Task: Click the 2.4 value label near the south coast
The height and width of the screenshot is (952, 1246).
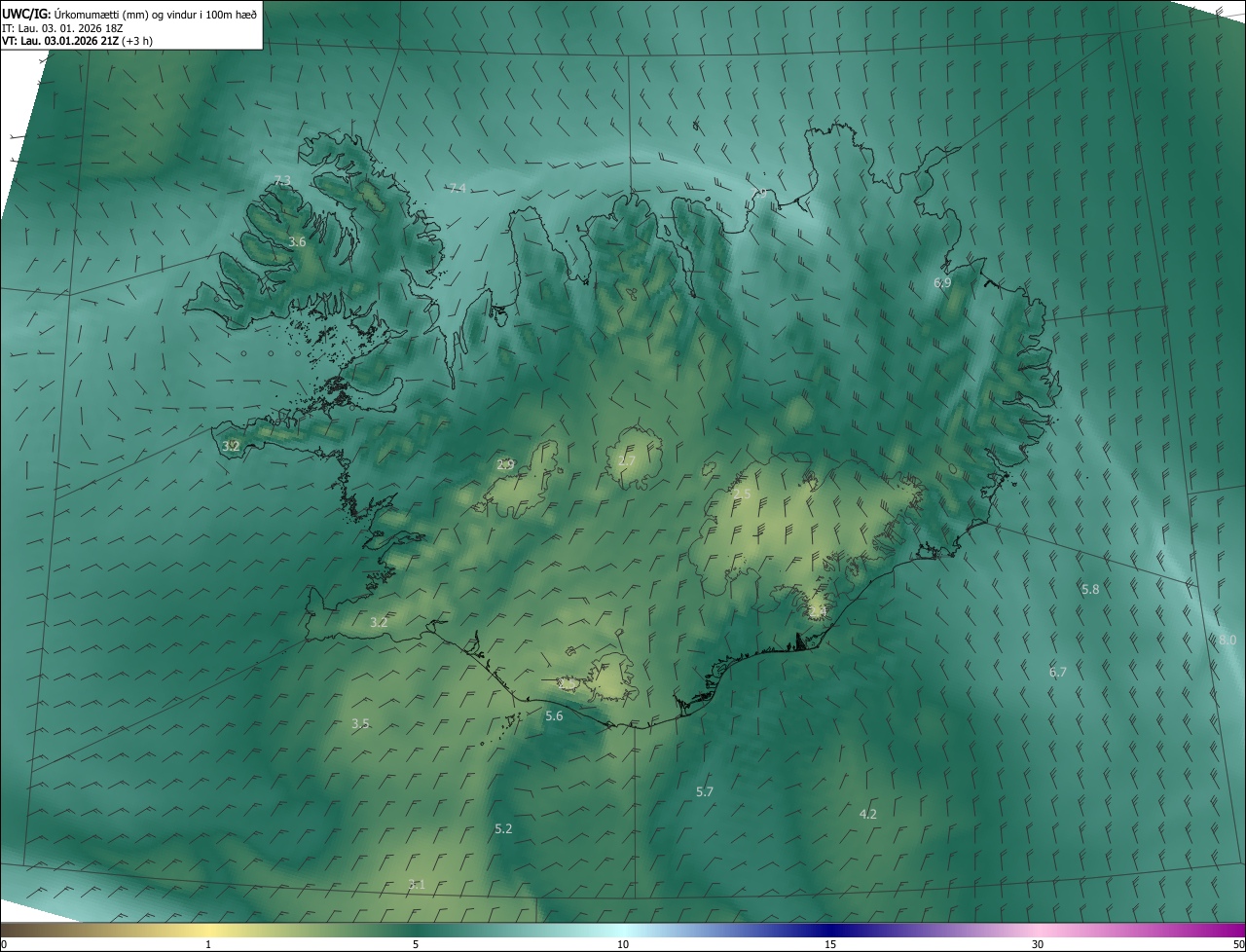Action: click(x=818, y=610)
